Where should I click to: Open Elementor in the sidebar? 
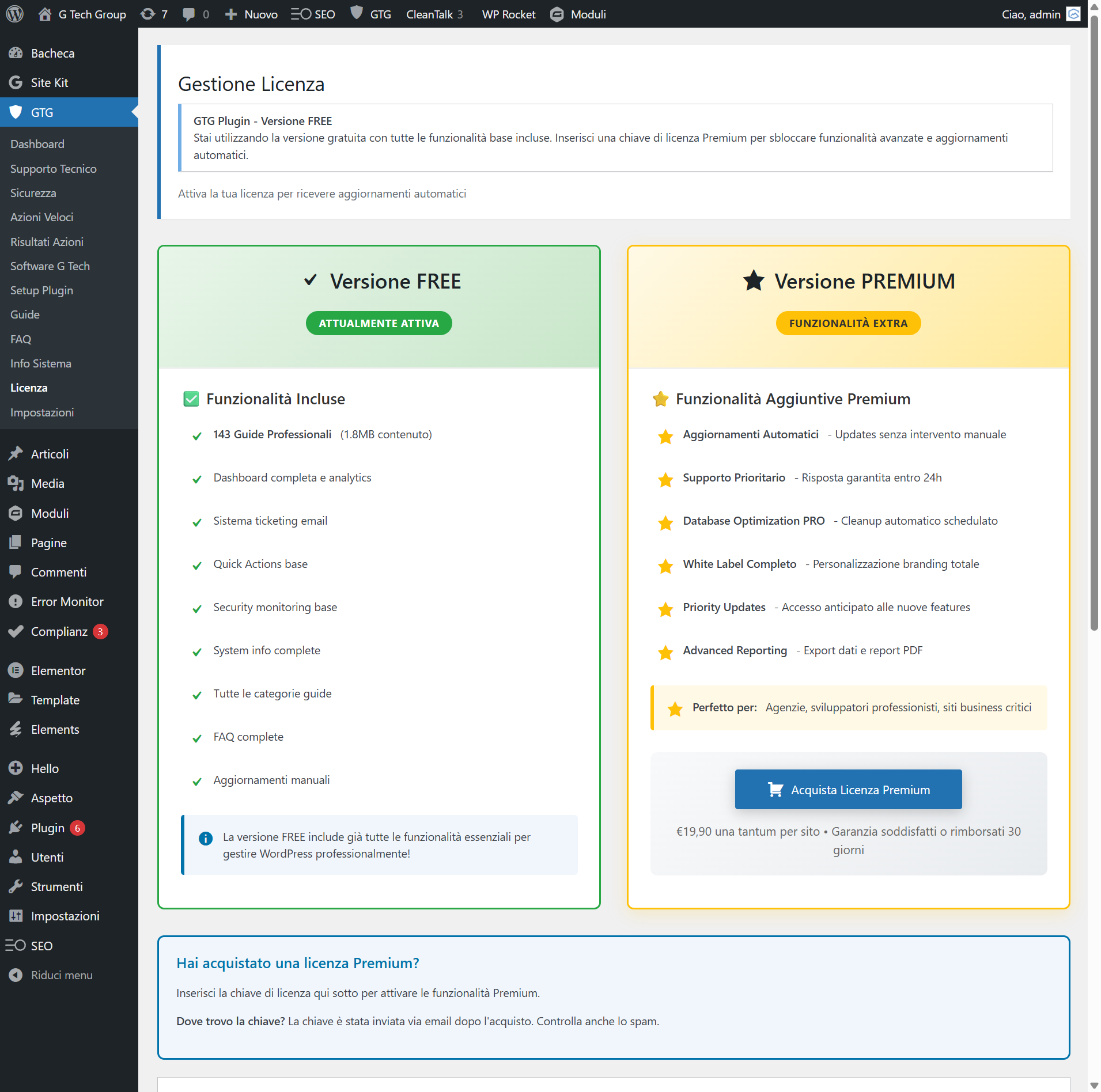click(x=58, y=670)
